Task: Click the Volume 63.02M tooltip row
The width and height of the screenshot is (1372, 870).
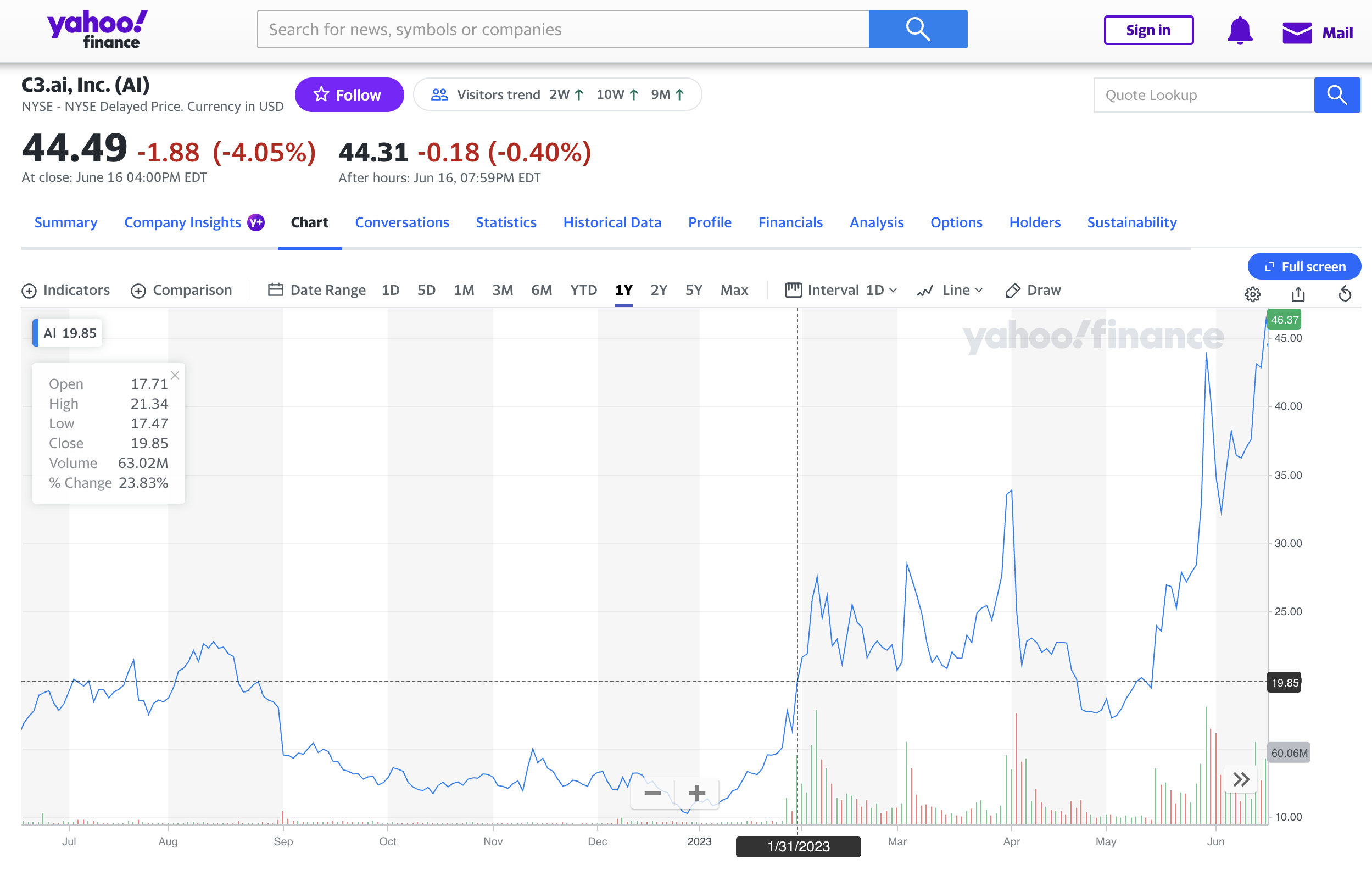Action: click(x=108, y=463)
